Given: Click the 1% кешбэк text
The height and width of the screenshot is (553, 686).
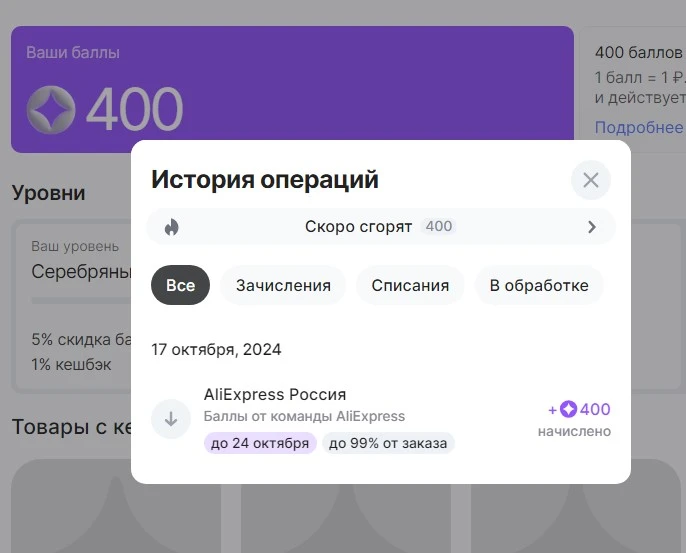Looking at the screenshot, I should 71,364.
